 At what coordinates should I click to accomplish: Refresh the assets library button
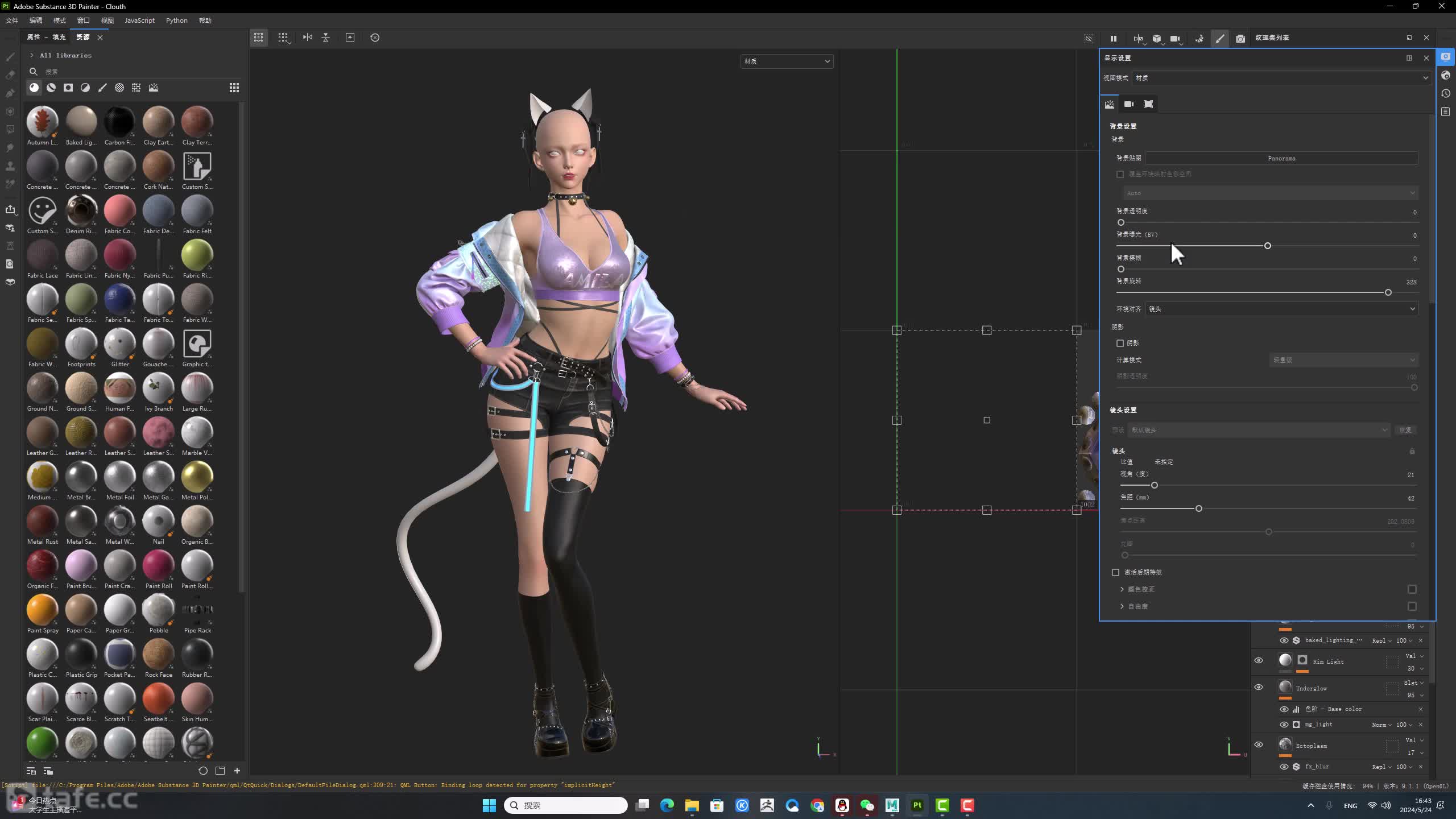(203, 771)
